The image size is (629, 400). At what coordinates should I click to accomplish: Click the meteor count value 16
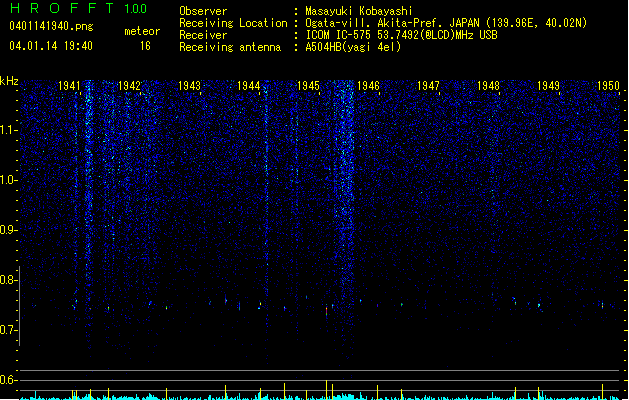(145, 46)
